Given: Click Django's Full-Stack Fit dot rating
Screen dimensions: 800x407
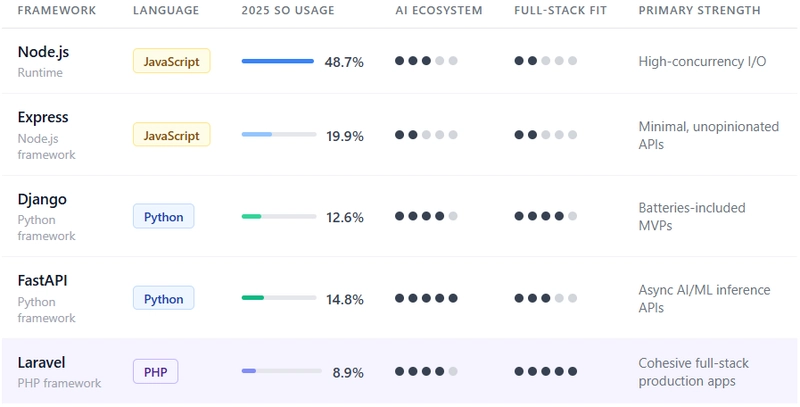Looking at the screenshot, I should coord(545,216).
